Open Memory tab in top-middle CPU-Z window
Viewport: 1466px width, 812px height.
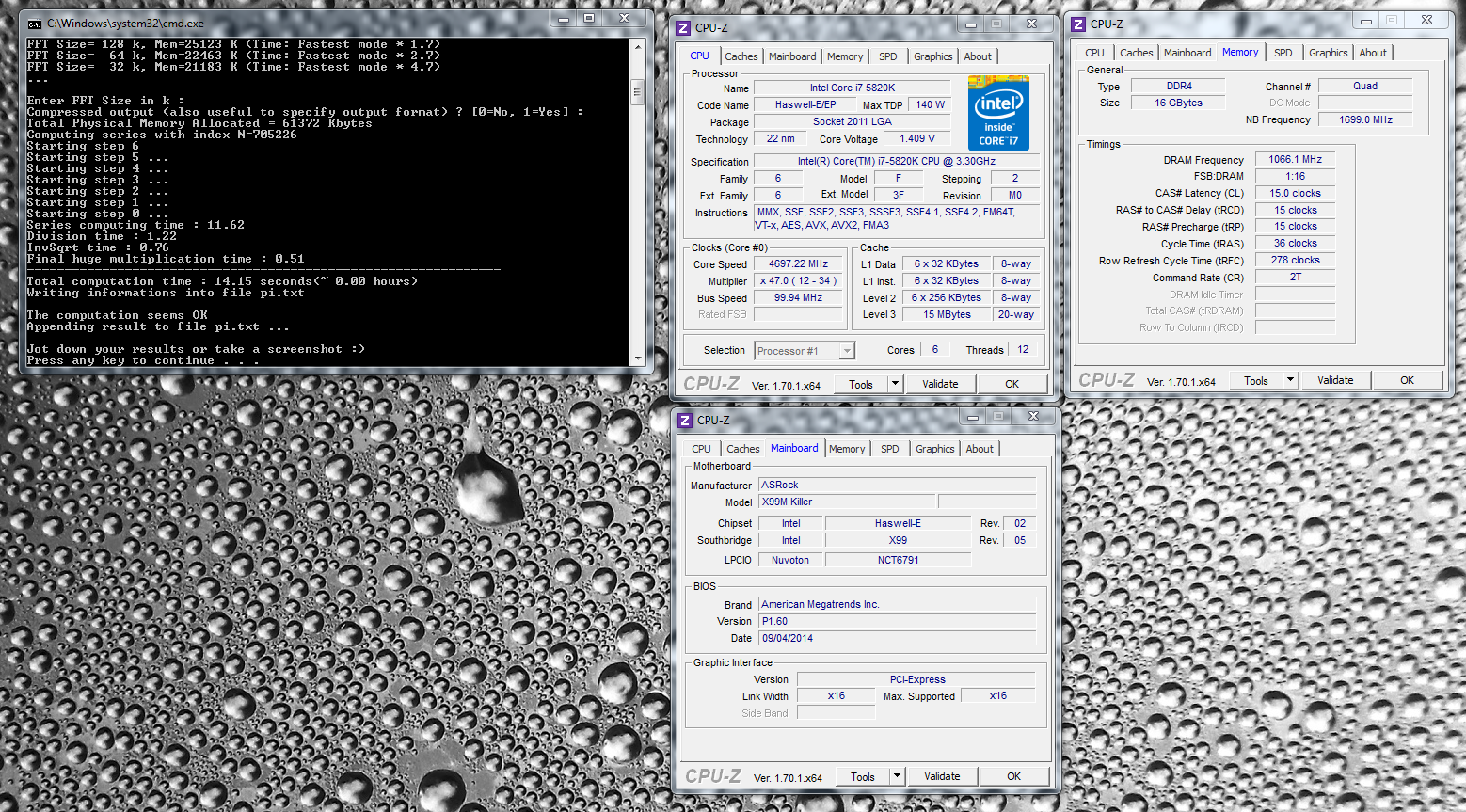[x=845, y=56]
